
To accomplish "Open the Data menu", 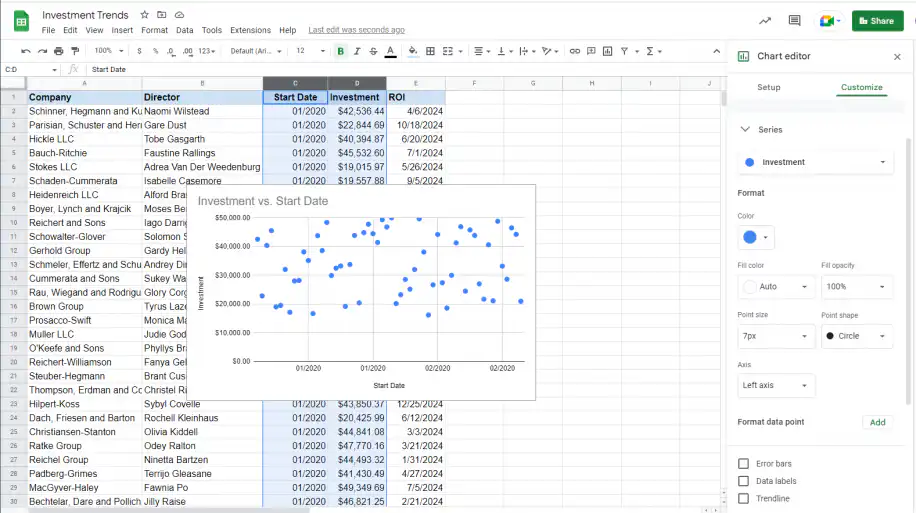I will tap(185, 30).
